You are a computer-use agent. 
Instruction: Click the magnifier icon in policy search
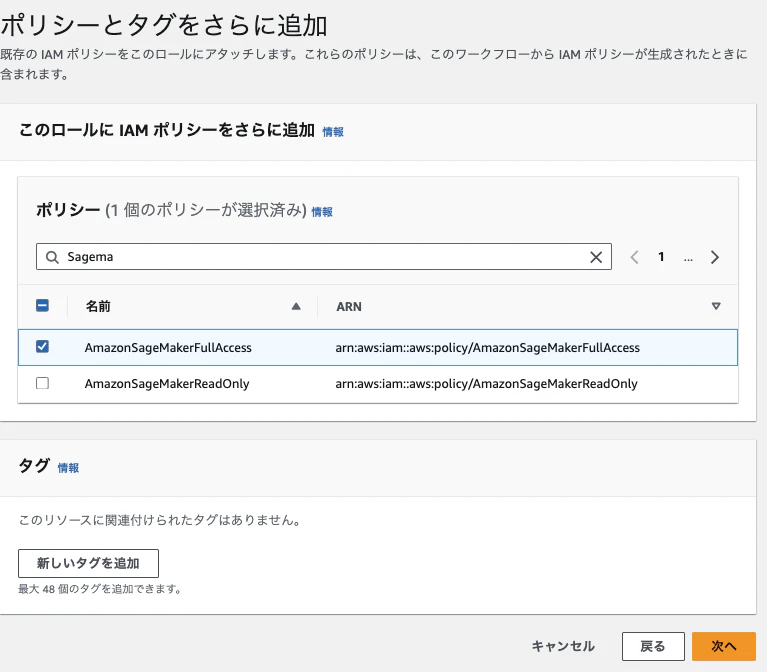click(52, 257)
